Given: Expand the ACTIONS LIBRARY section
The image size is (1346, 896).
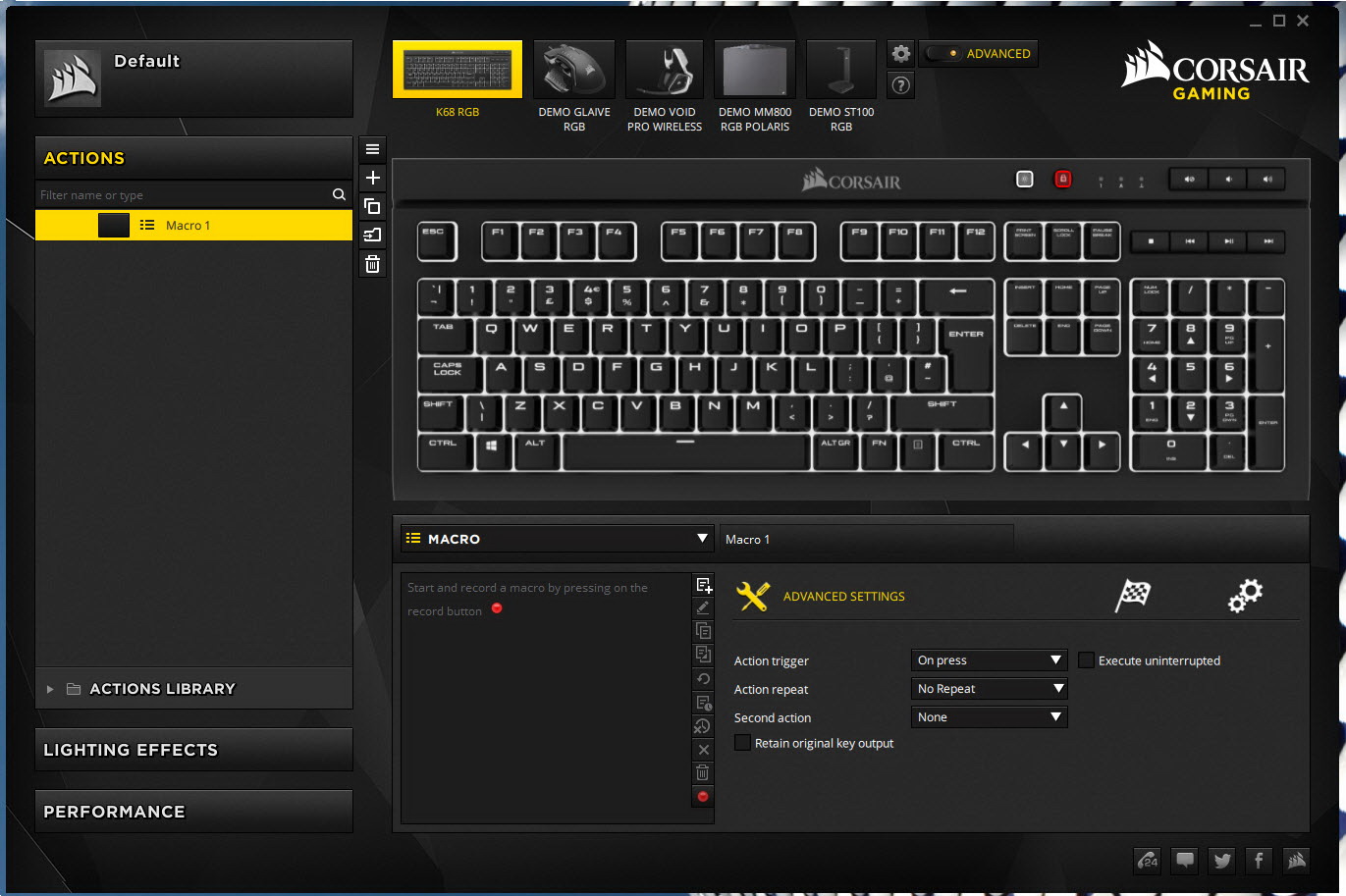Looking at the screenshot, I should pyautogui.click(x=193, y=689).
